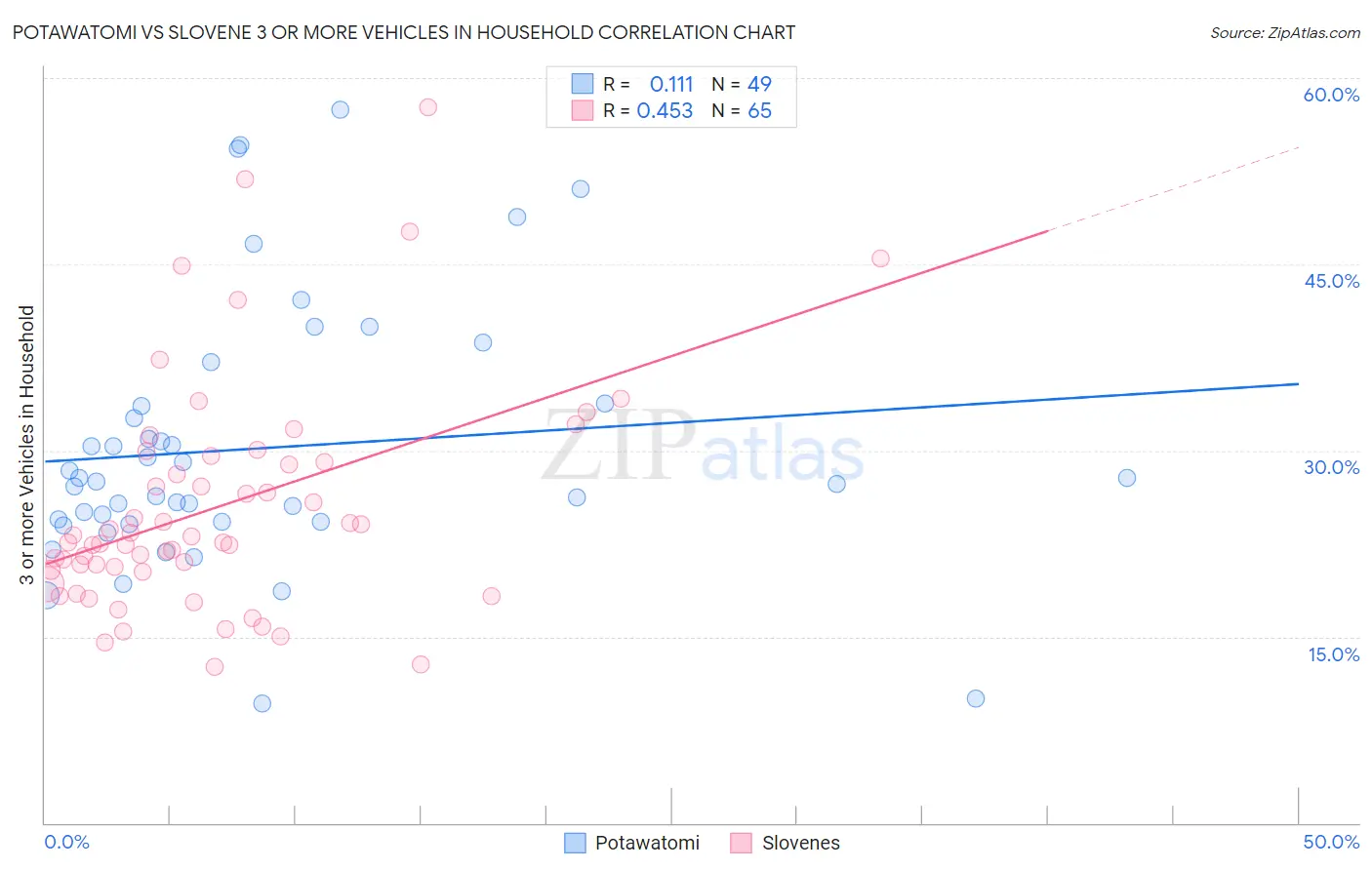The height and width of the screenshot is (870, 1372).
Task: Click the 50.0% x-axis label
Action: tap(1331, 842)
